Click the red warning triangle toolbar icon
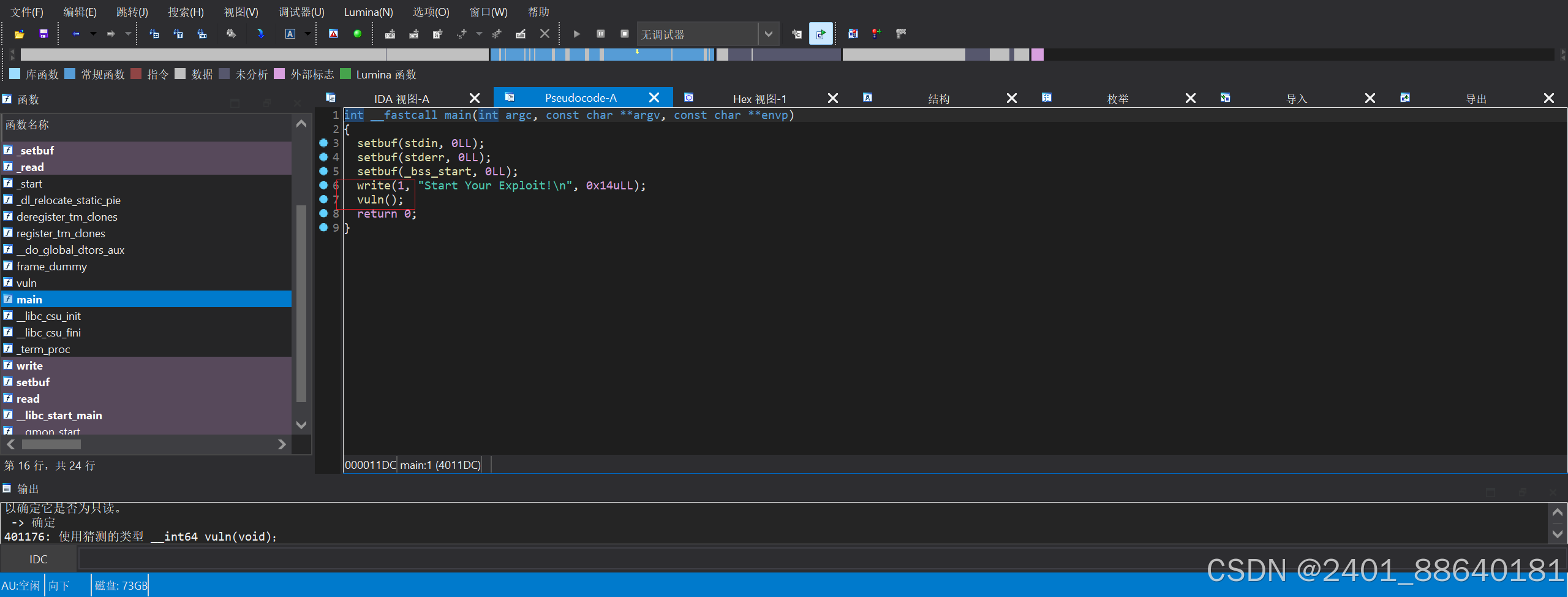 click(333, 34)
